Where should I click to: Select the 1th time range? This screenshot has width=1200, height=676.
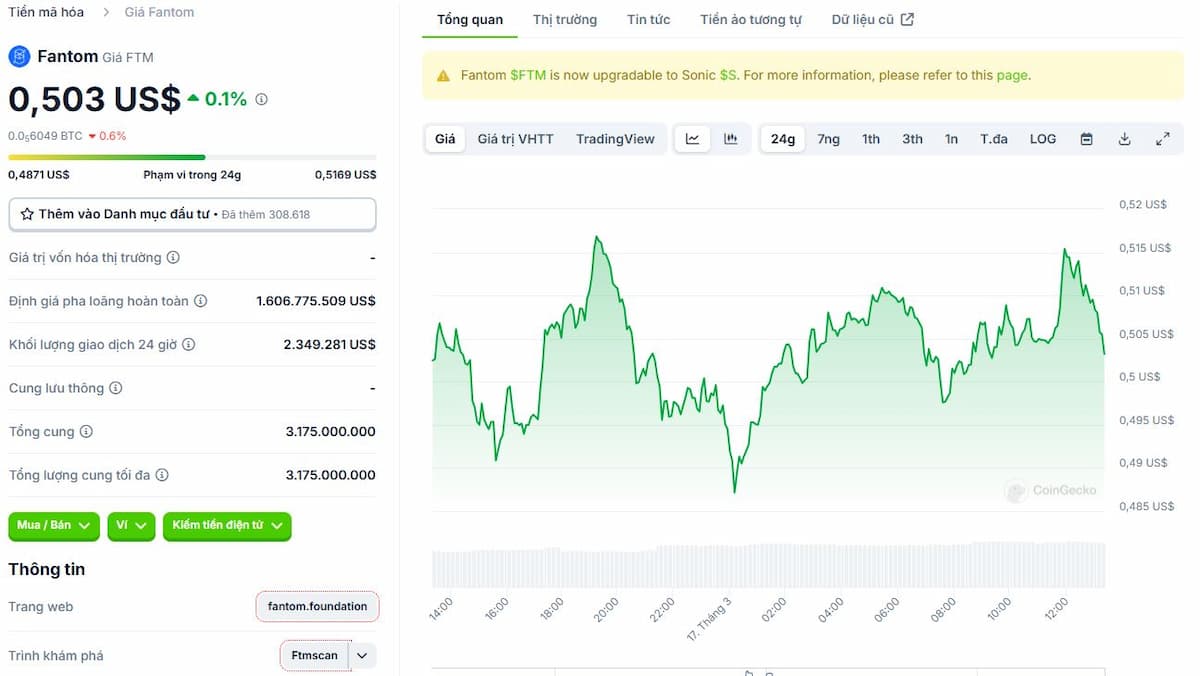point(871,139)
